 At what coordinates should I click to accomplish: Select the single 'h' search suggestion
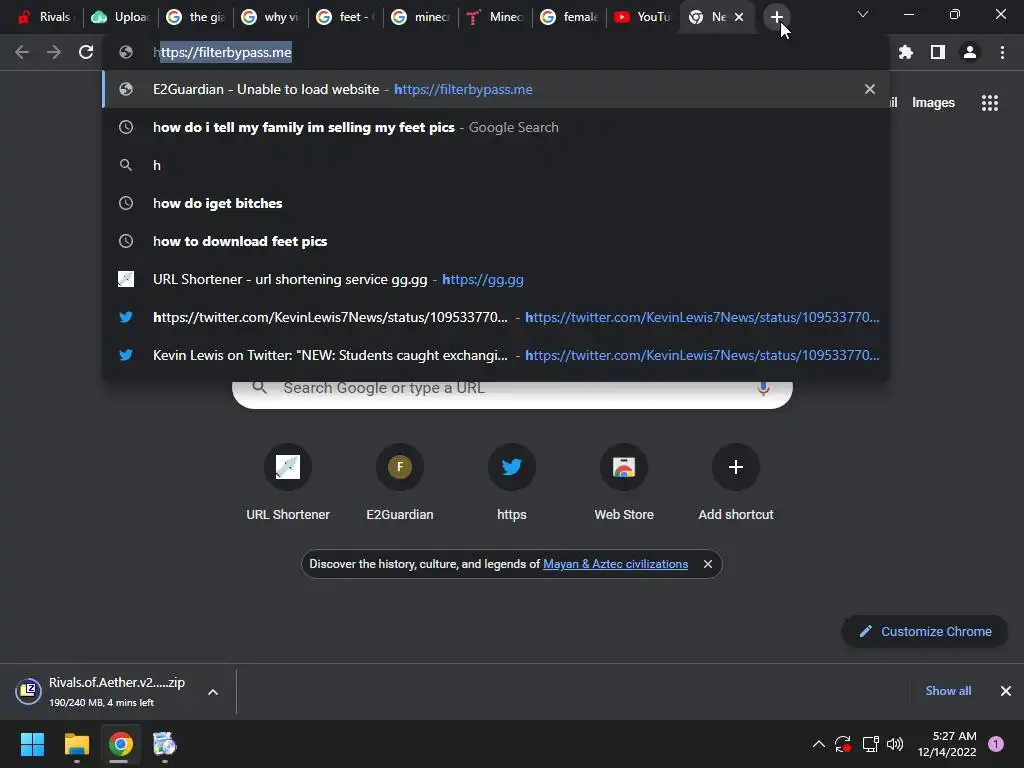[496, 165]
